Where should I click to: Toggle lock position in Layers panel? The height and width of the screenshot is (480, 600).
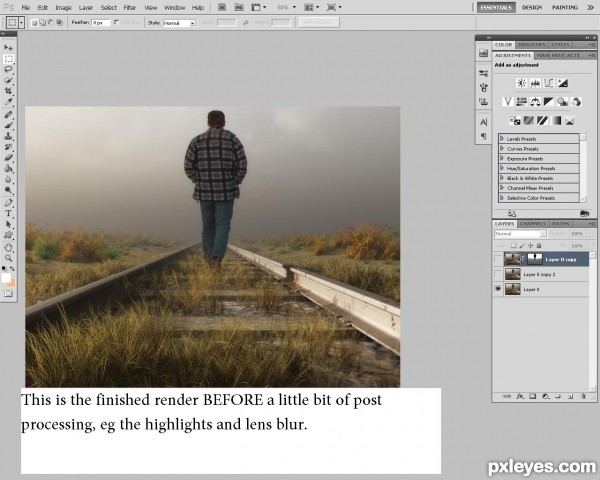pyautogui.click(x=530, y=245)
